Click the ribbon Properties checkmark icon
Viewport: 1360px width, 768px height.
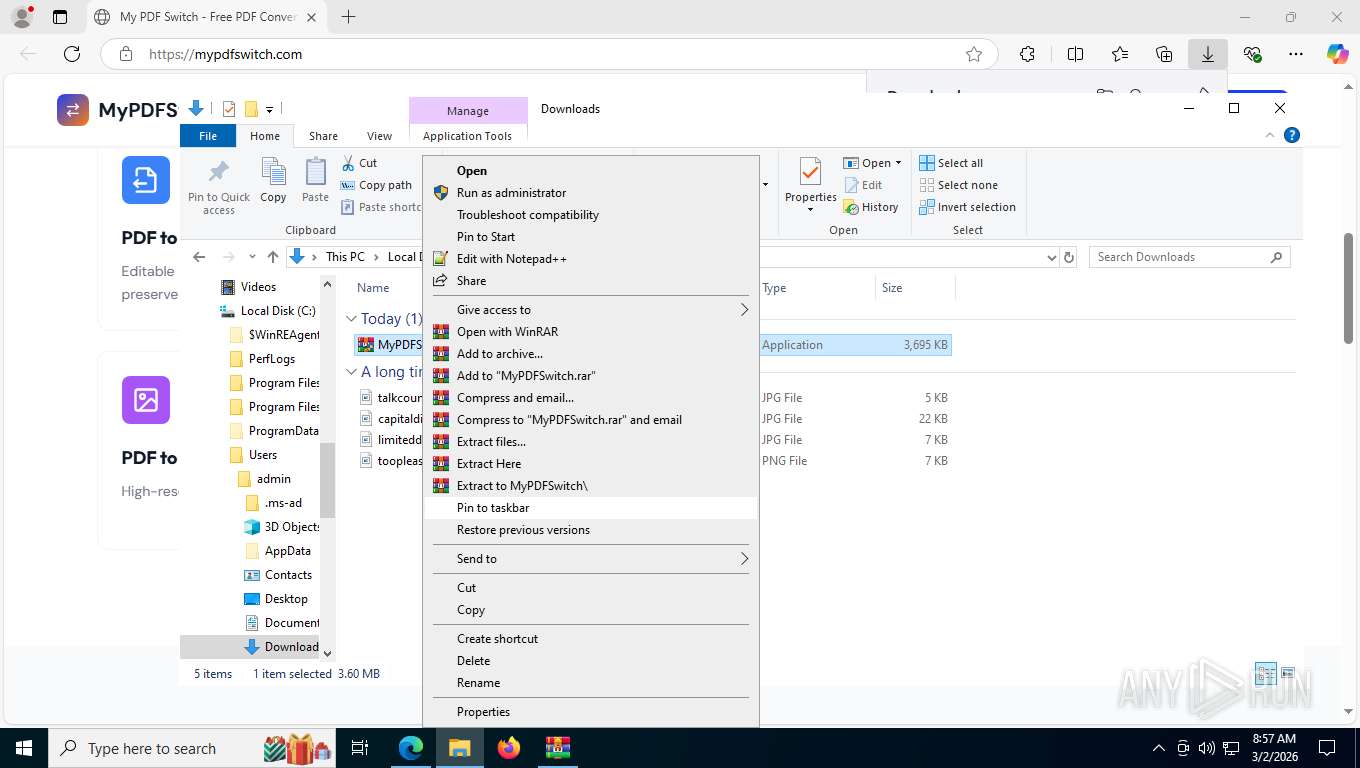pyautogui.click(x=810, y=172)
